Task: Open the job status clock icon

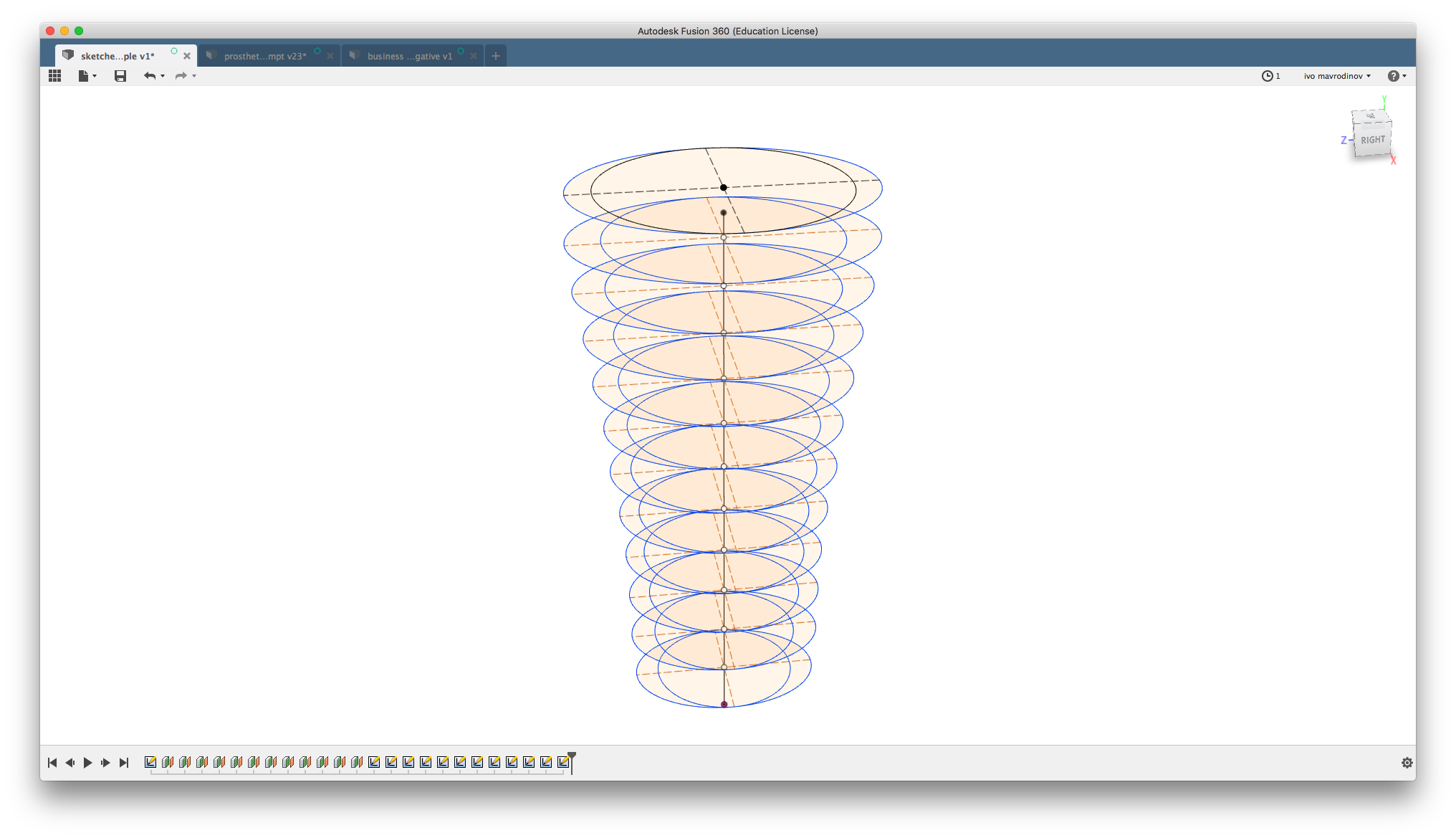Action: click(1267, 76)
